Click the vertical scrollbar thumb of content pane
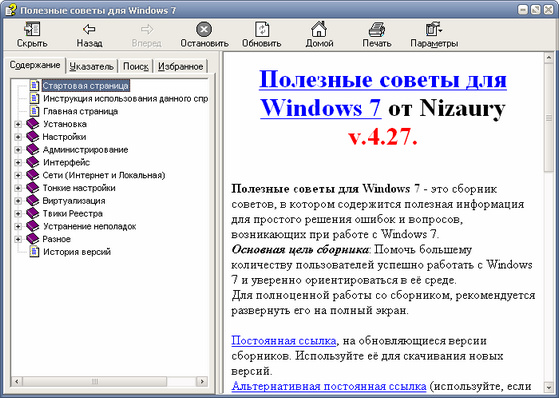Viewport: 559px width, 398px height. click(549, 118)
